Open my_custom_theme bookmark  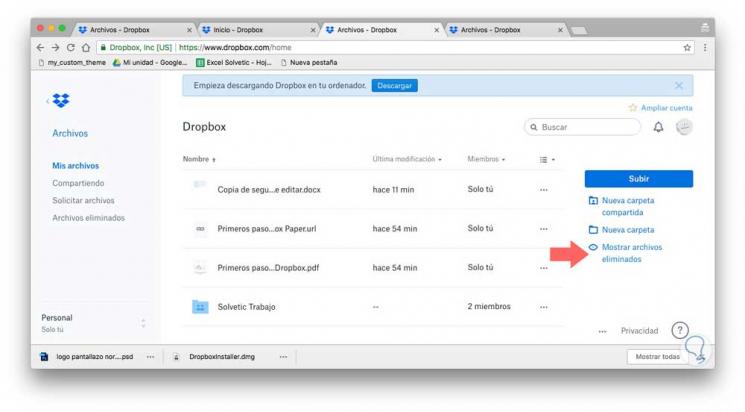[72, 62]
